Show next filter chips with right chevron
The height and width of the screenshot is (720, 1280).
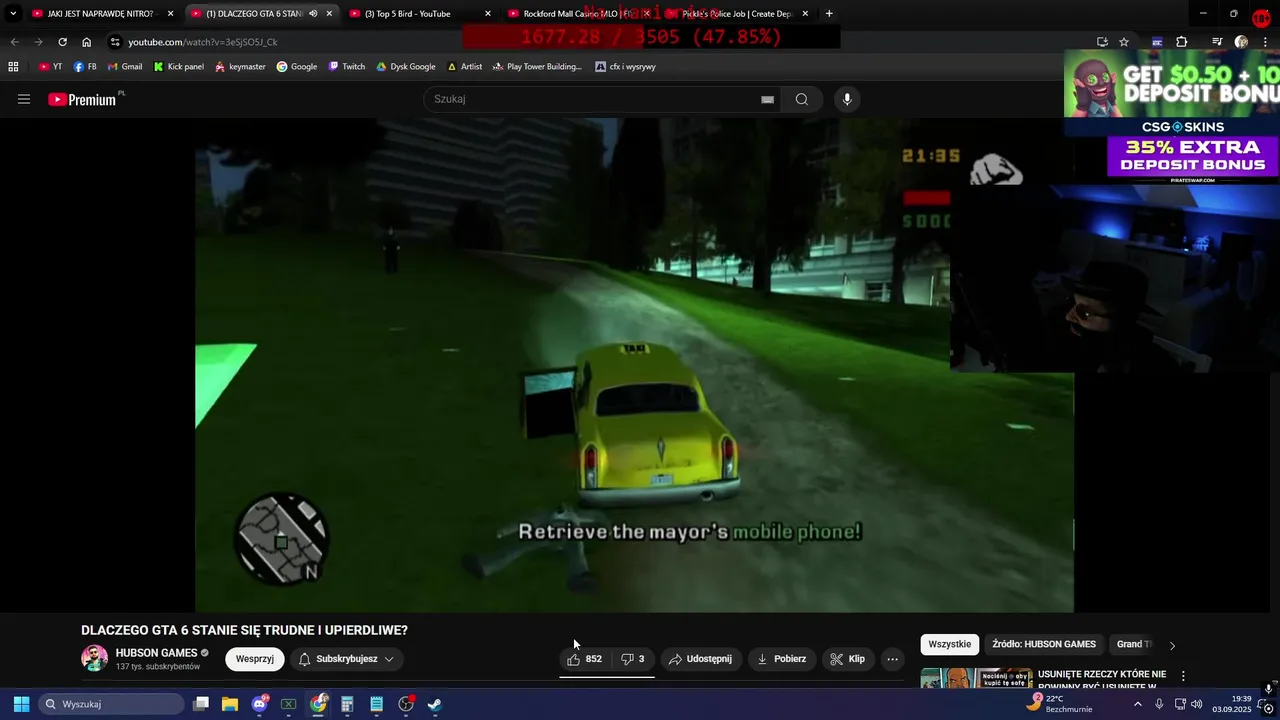tap(1172, 645)
